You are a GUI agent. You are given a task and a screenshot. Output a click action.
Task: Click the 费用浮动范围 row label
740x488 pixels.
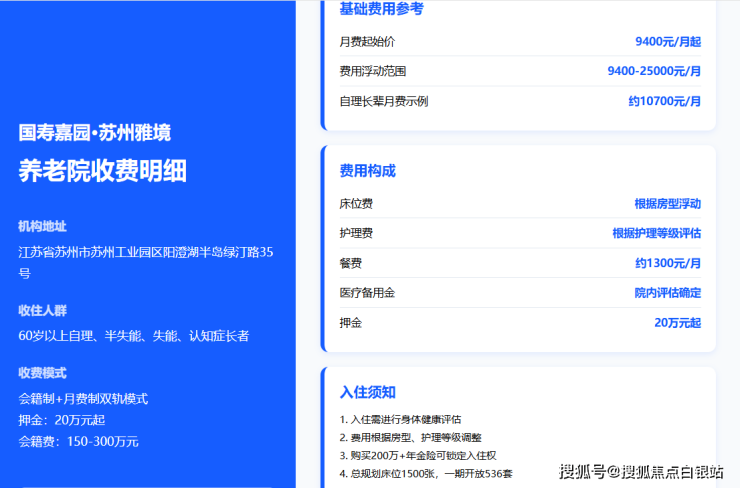click(373, 71)
